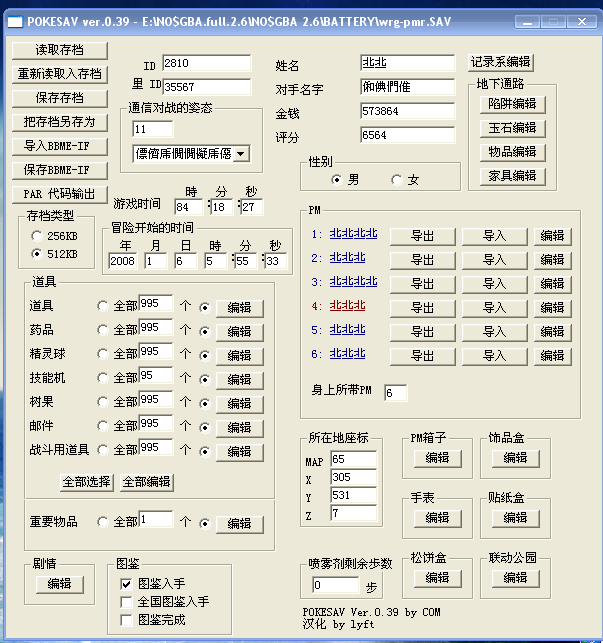The height and width of the screenshot is (643, 603).
Task: Open the 联动公园 编辑 button
Action: pyautogui.click(x=516, y=579)
